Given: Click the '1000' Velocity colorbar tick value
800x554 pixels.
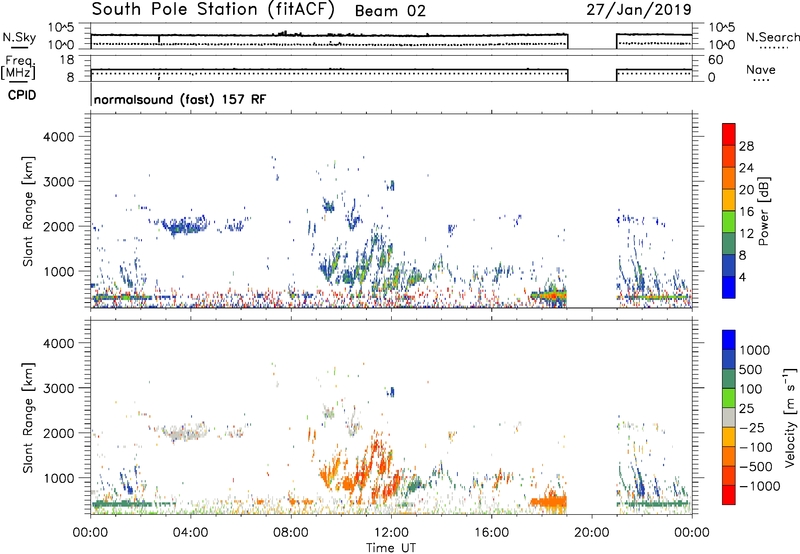Looking at the screenshot, I should pos(754,350).
